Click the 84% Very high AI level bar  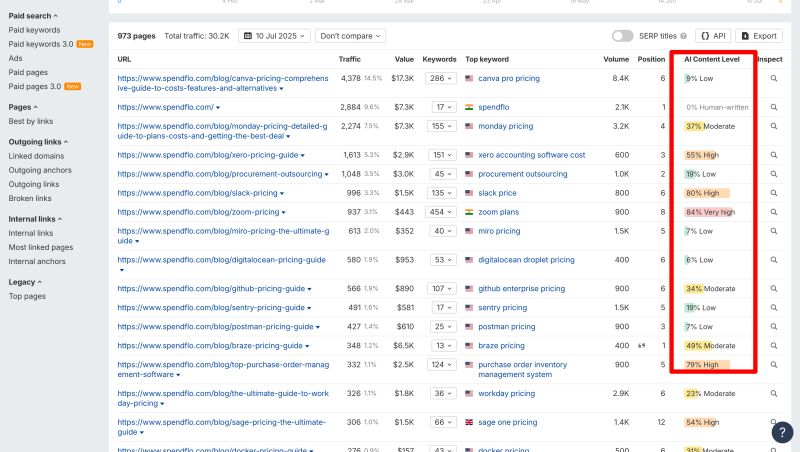tap(710, 212)
